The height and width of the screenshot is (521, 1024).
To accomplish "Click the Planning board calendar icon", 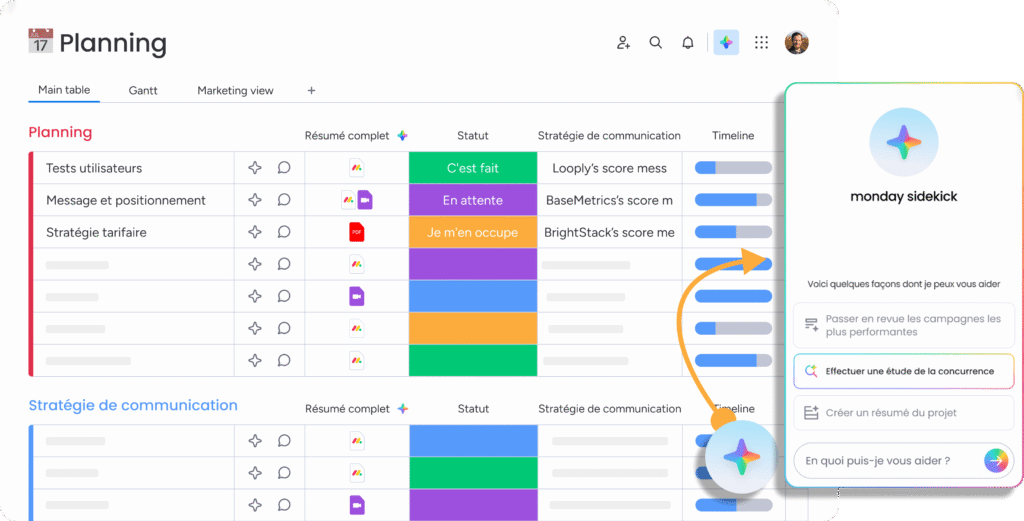I will coord(40,41).
